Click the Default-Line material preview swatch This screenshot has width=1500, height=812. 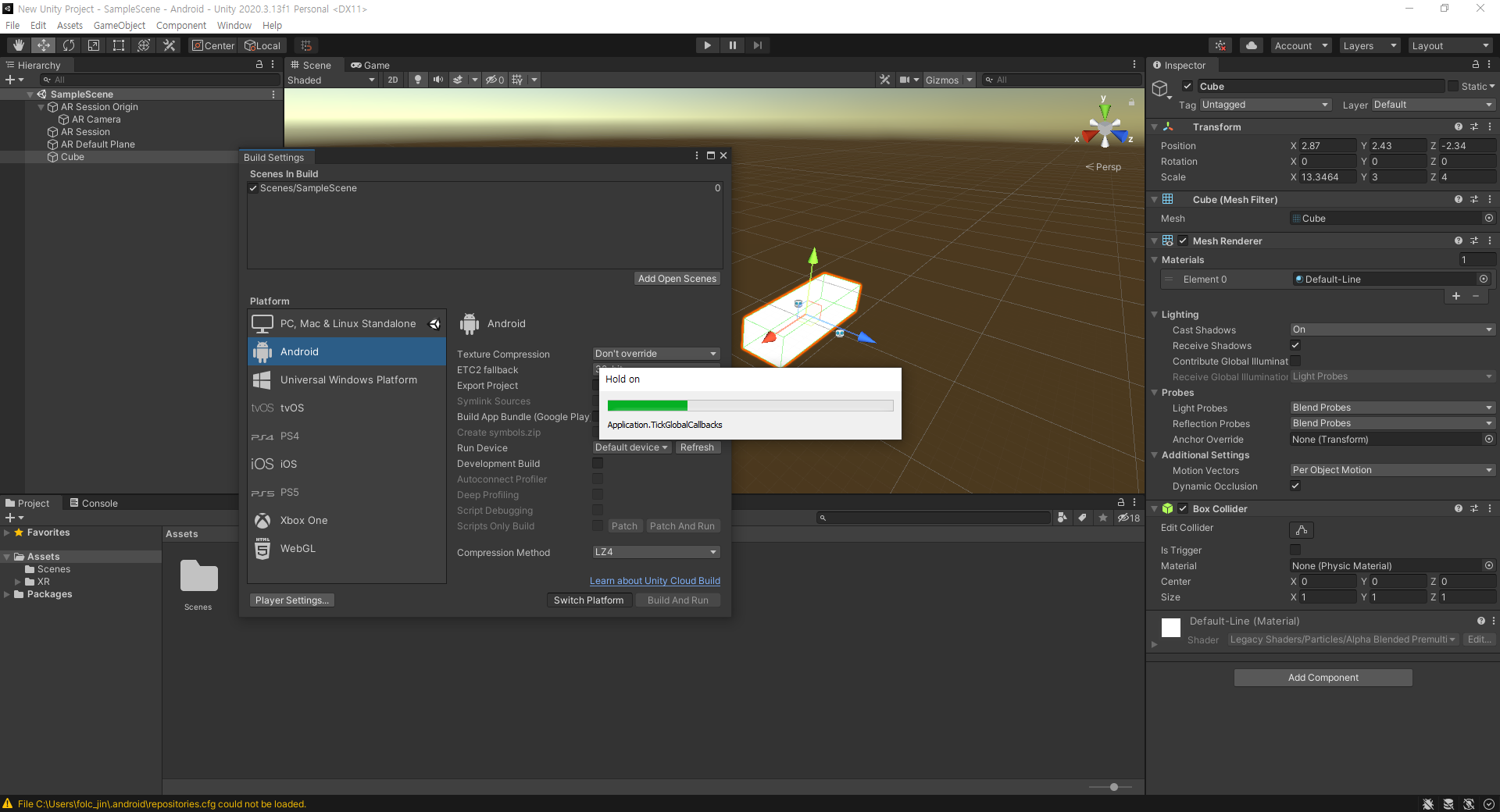[1171, 628]
